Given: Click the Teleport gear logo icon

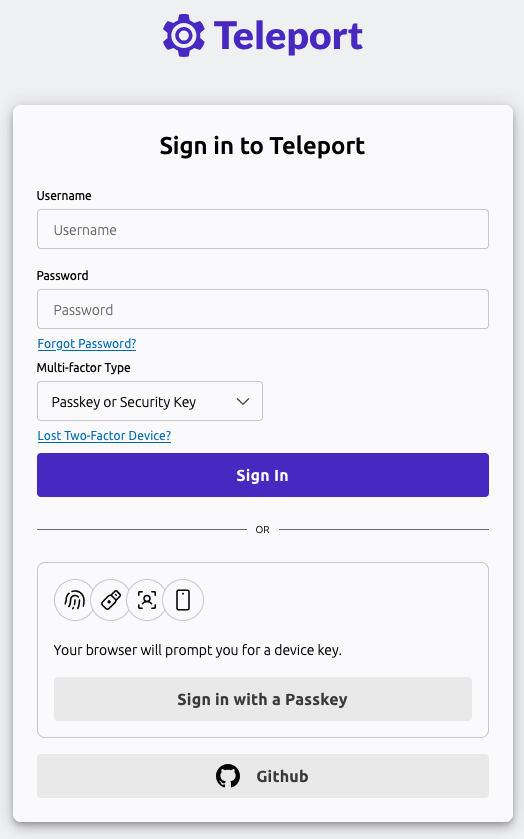Looking at the screenshot, I should tap(184, 35).
